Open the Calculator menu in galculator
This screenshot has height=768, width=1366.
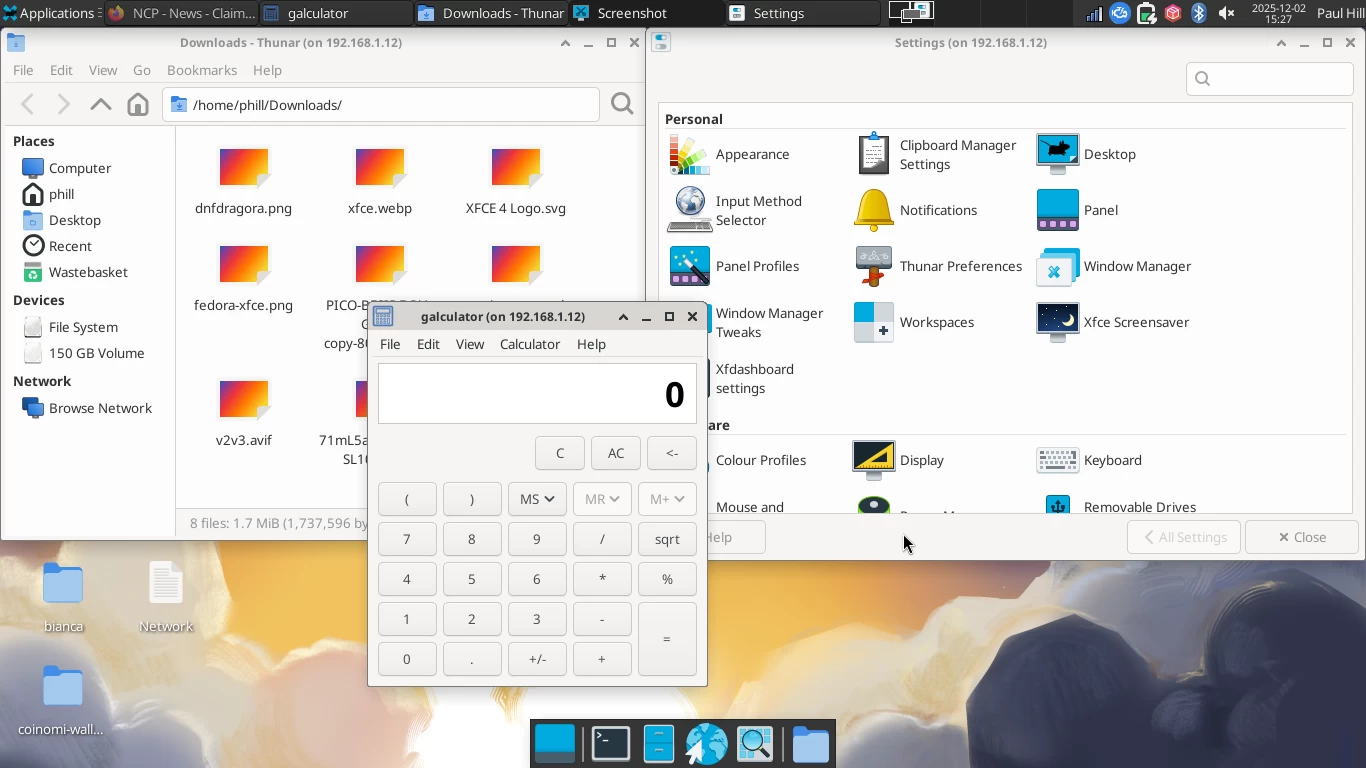point(529,344)
